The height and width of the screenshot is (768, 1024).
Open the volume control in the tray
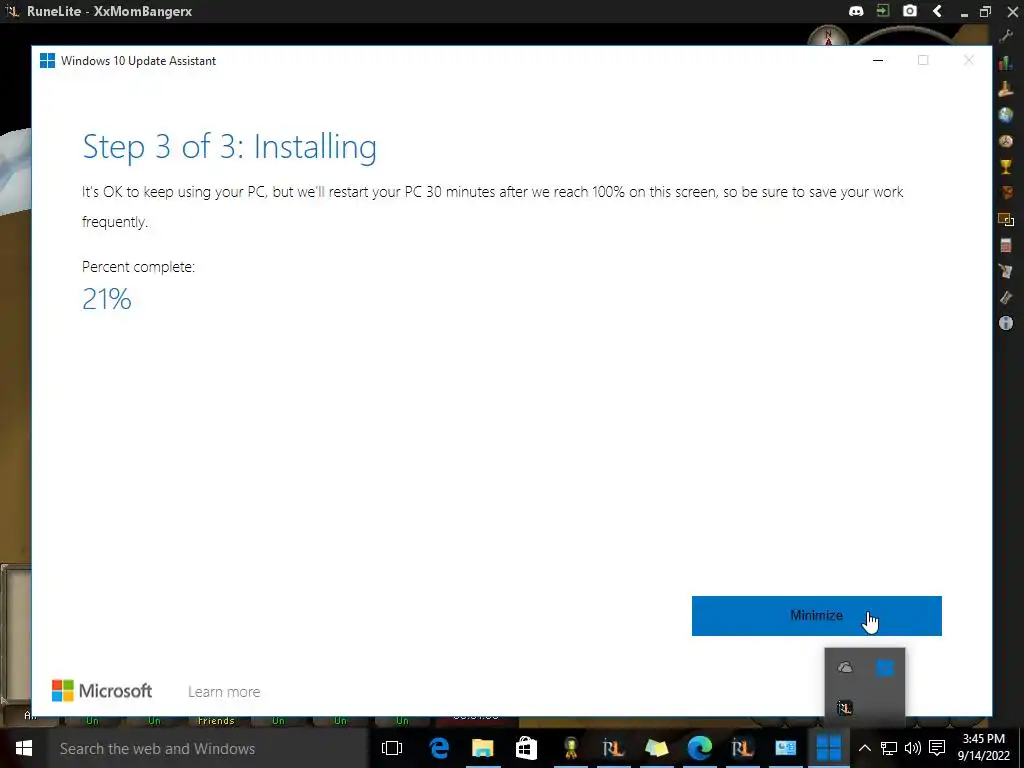pos(912,748)
